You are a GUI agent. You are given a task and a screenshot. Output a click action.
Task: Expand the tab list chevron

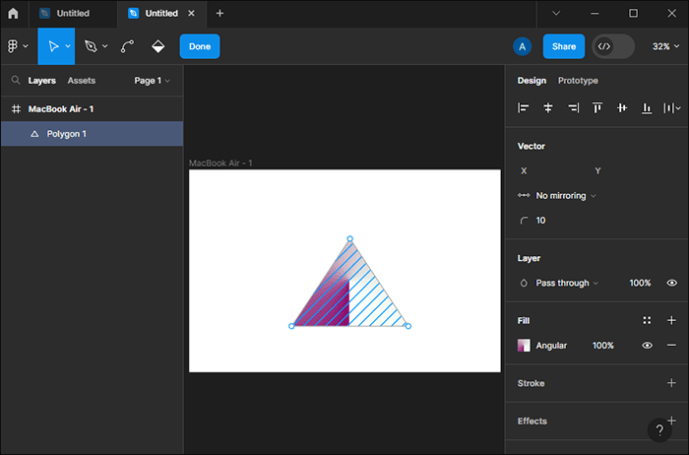click(x=556, y=13)
